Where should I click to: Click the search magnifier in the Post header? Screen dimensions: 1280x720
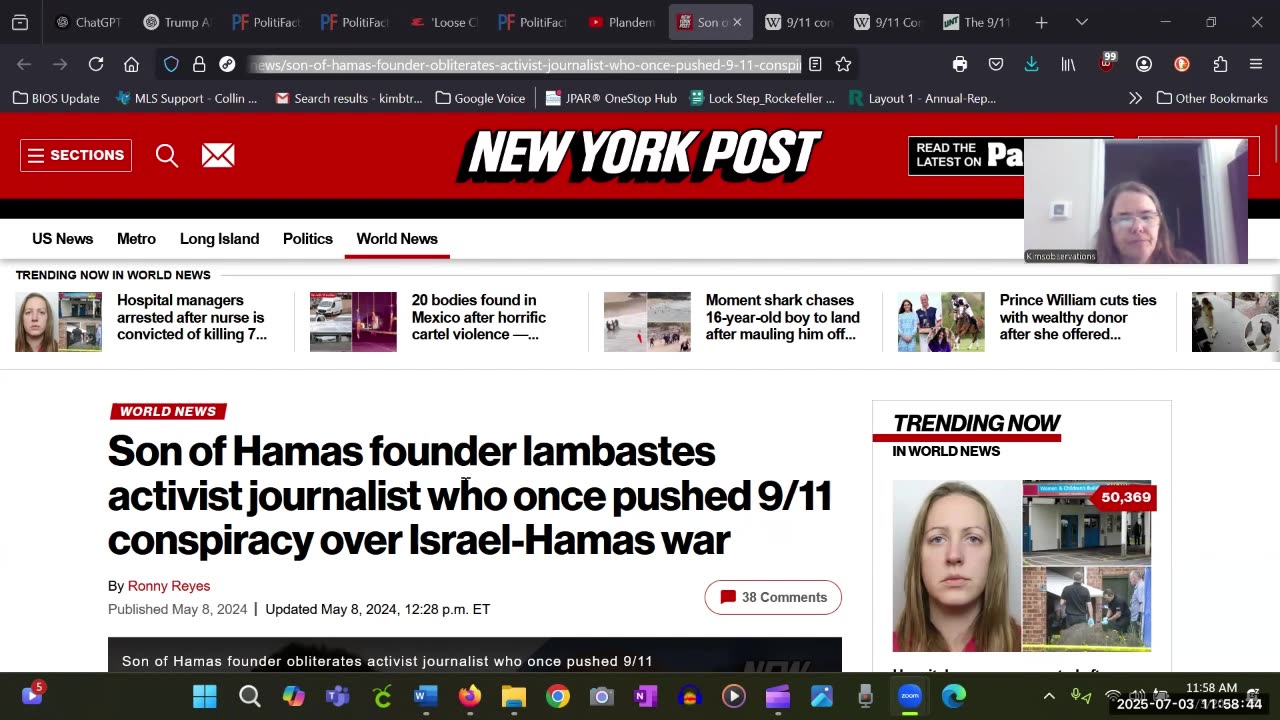[x=167, y=155]
